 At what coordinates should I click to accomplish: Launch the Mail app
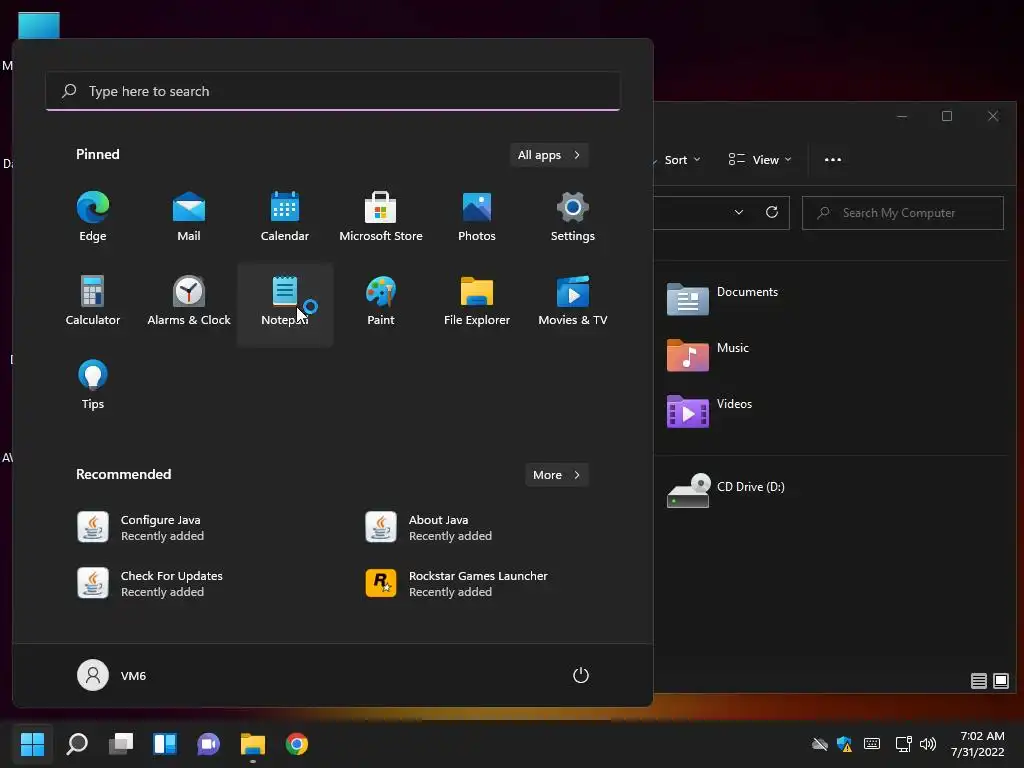pyautogui.click(x=189, y=217)
